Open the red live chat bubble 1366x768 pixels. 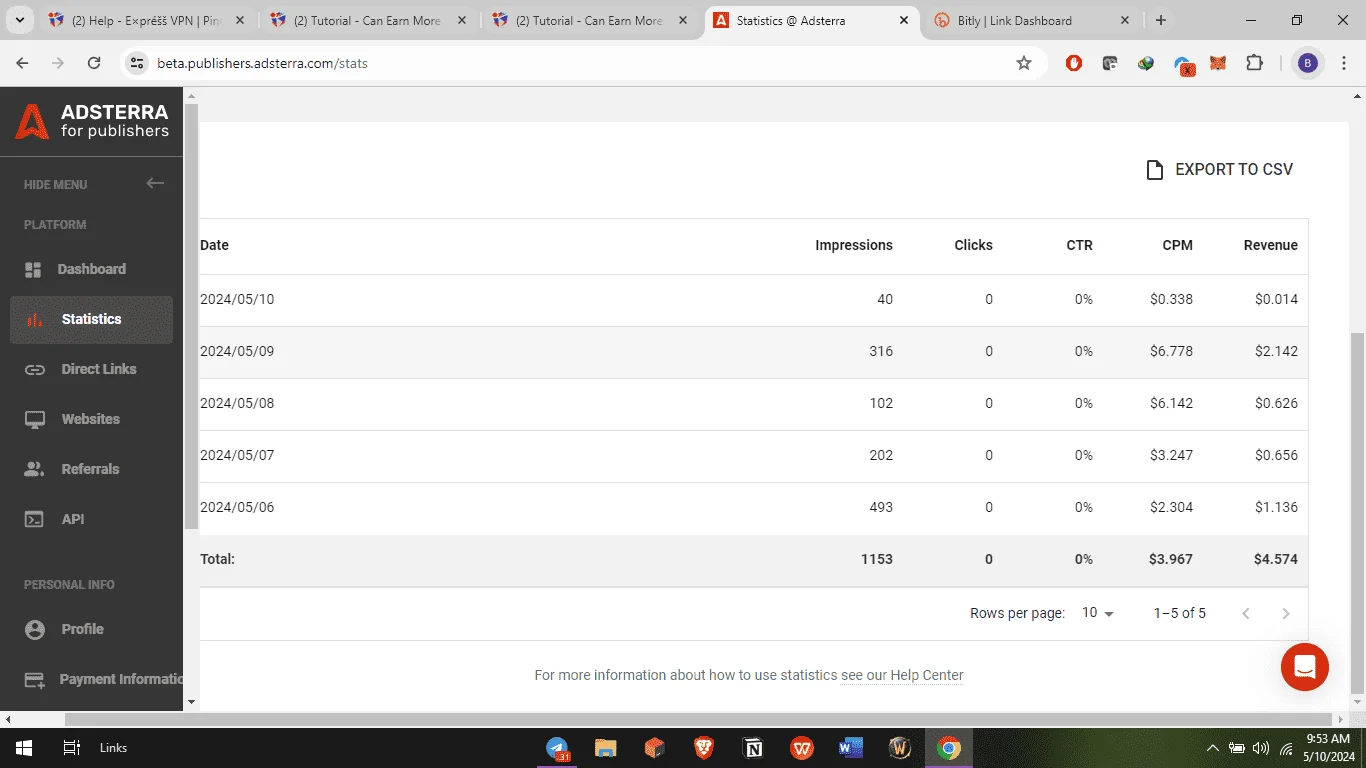point(1305,667)
